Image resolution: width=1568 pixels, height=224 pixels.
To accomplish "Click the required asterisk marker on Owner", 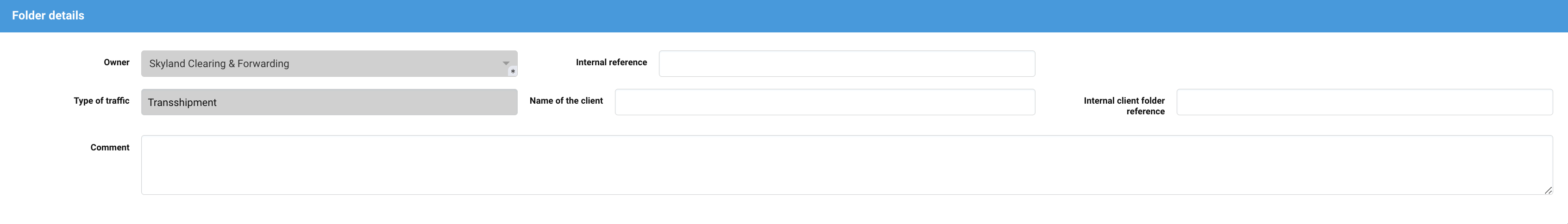I will 513,72.
